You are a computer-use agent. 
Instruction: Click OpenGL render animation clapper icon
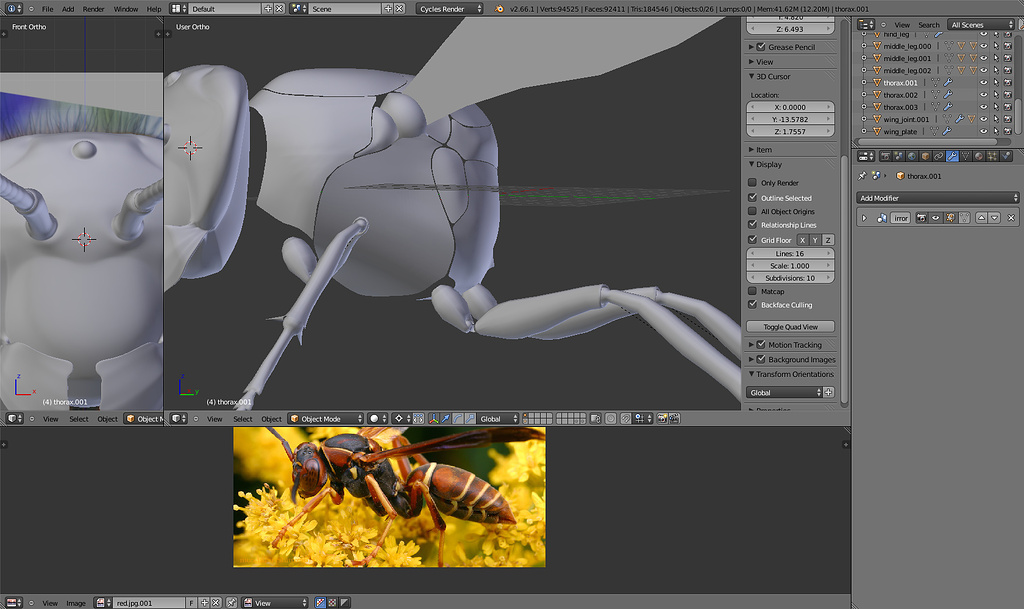pos(674,418)
